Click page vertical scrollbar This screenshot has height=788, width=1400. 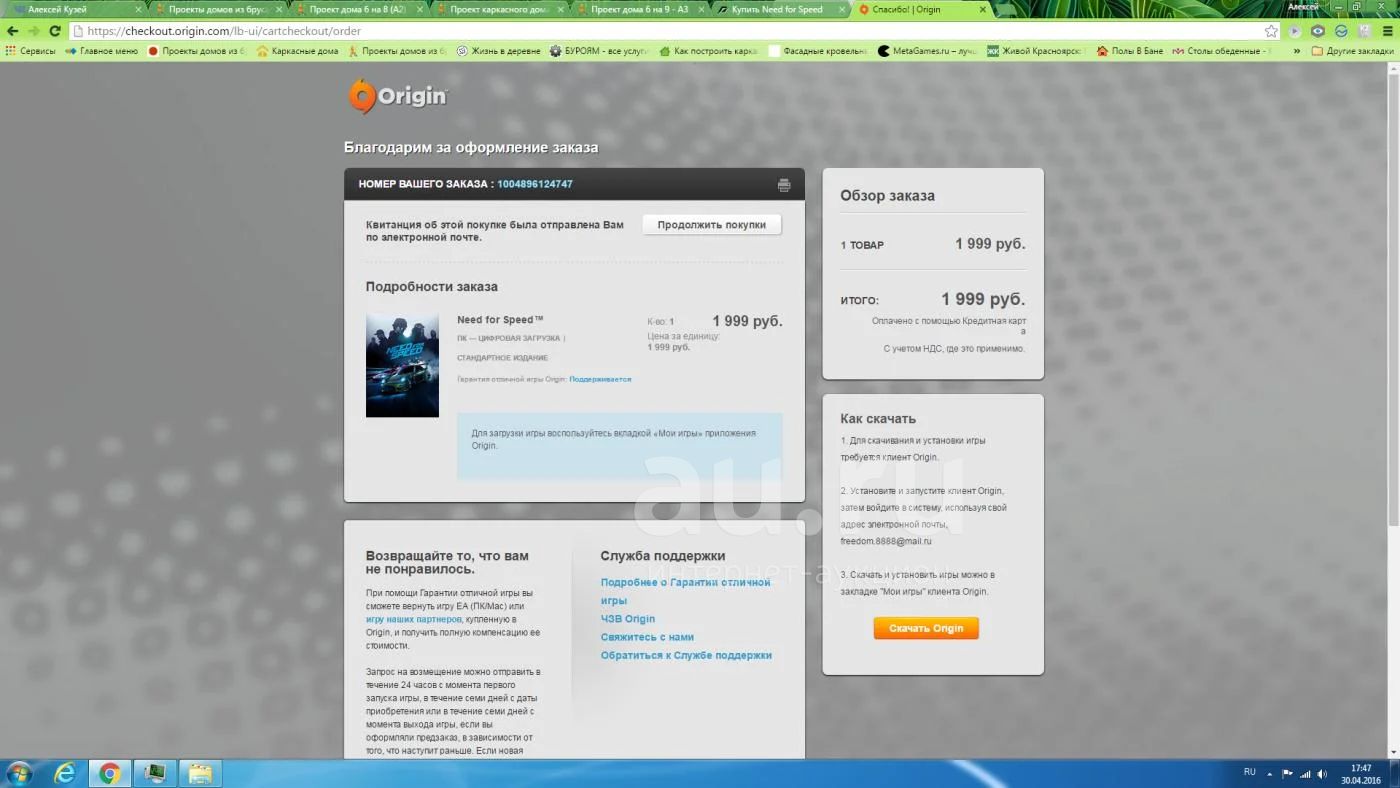coord(1393,300)
